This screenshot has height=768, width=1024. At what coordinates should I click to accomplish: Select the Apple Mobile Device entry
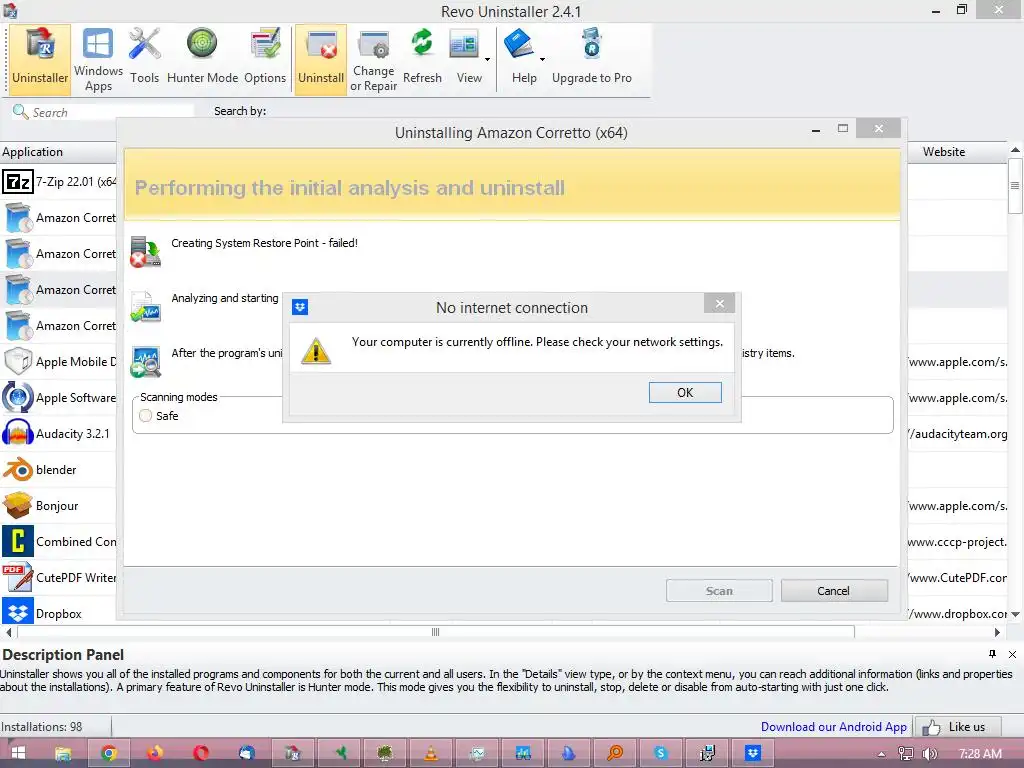click(59, 361)
